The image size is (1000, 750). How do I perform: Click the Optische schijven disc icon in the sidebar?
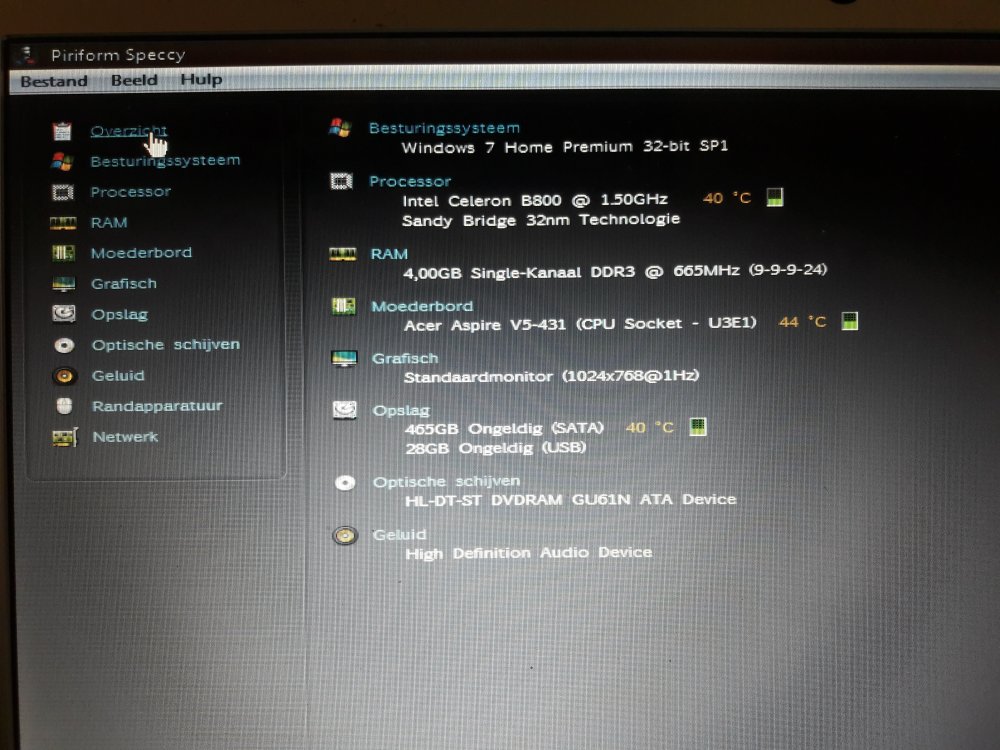pyautogui.click(x=64, y=346)
